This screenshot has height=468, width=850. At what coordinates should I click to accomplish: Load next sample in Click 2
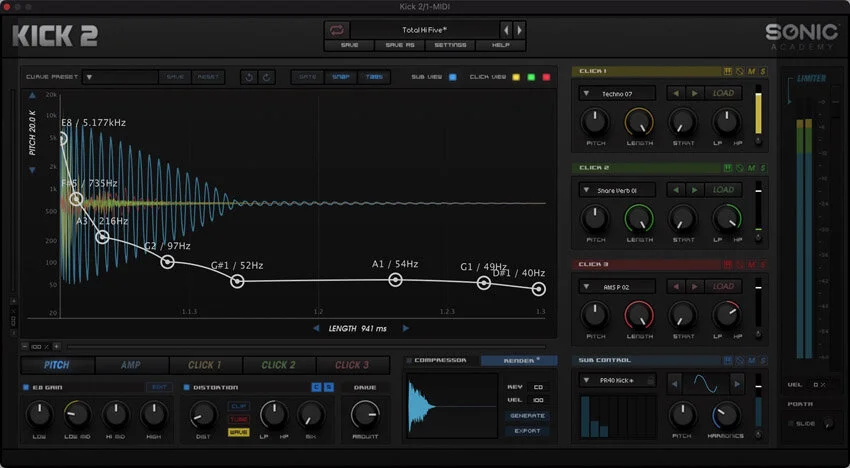click(694, 190)
